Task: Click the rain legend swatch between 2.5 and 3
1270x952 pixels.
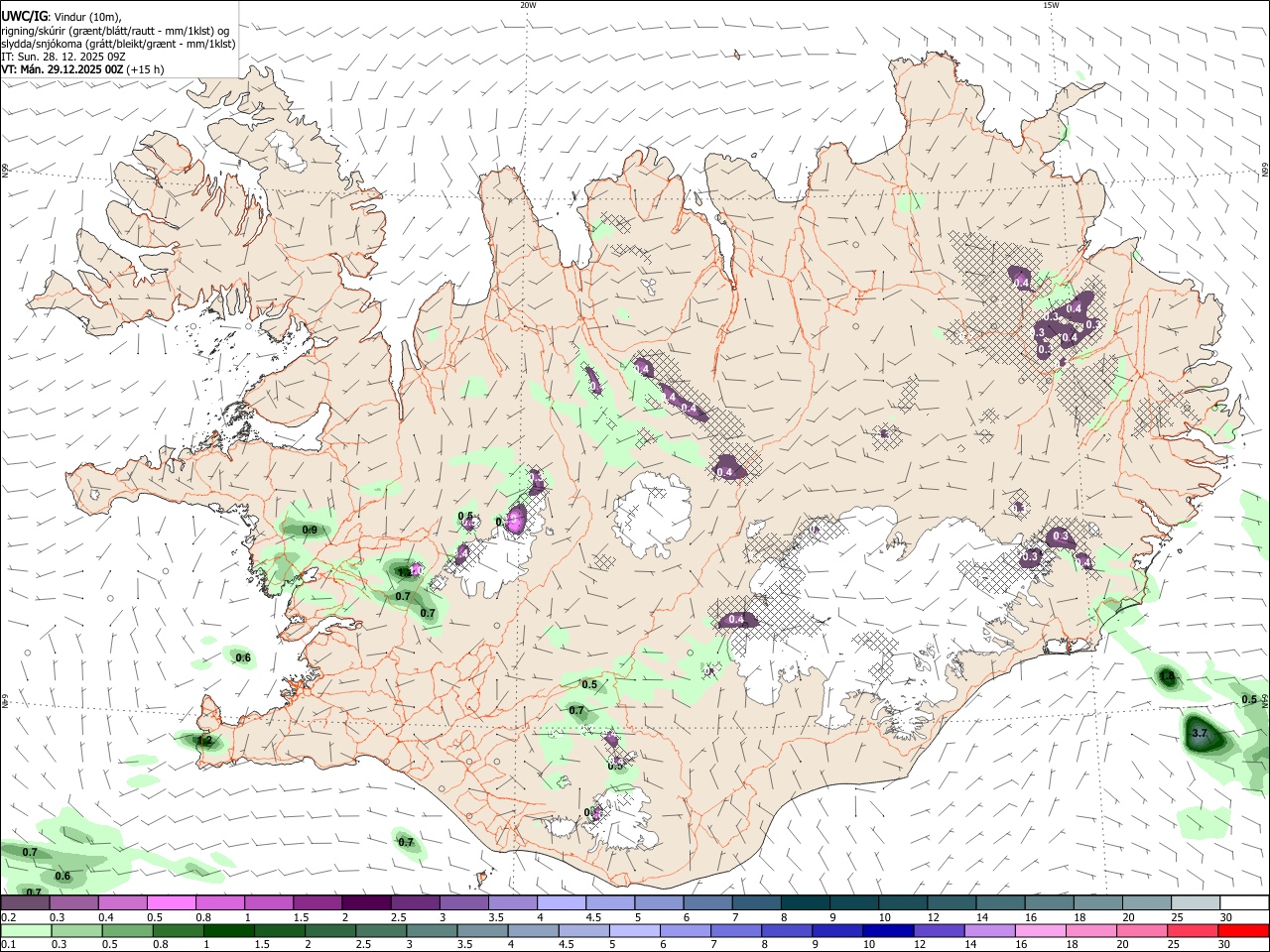Action: (381, 930)
